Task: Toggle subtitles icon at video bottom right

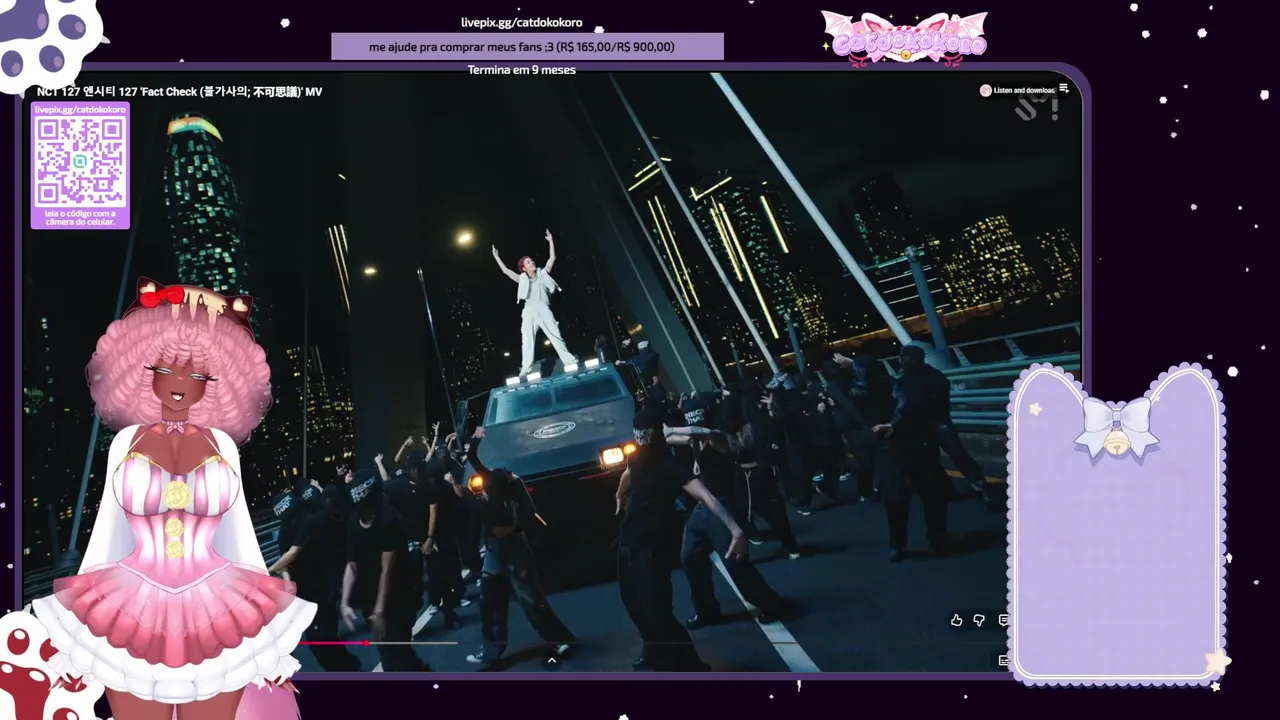Action: (x=1003, y=660)
